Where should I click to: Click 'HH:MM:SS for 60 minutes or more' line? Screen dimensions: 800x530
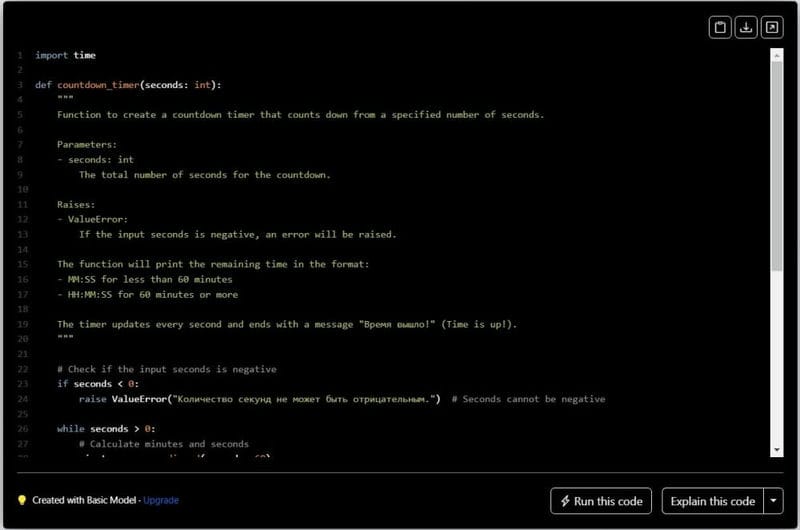pyautogui.click(x=147, y=294)
